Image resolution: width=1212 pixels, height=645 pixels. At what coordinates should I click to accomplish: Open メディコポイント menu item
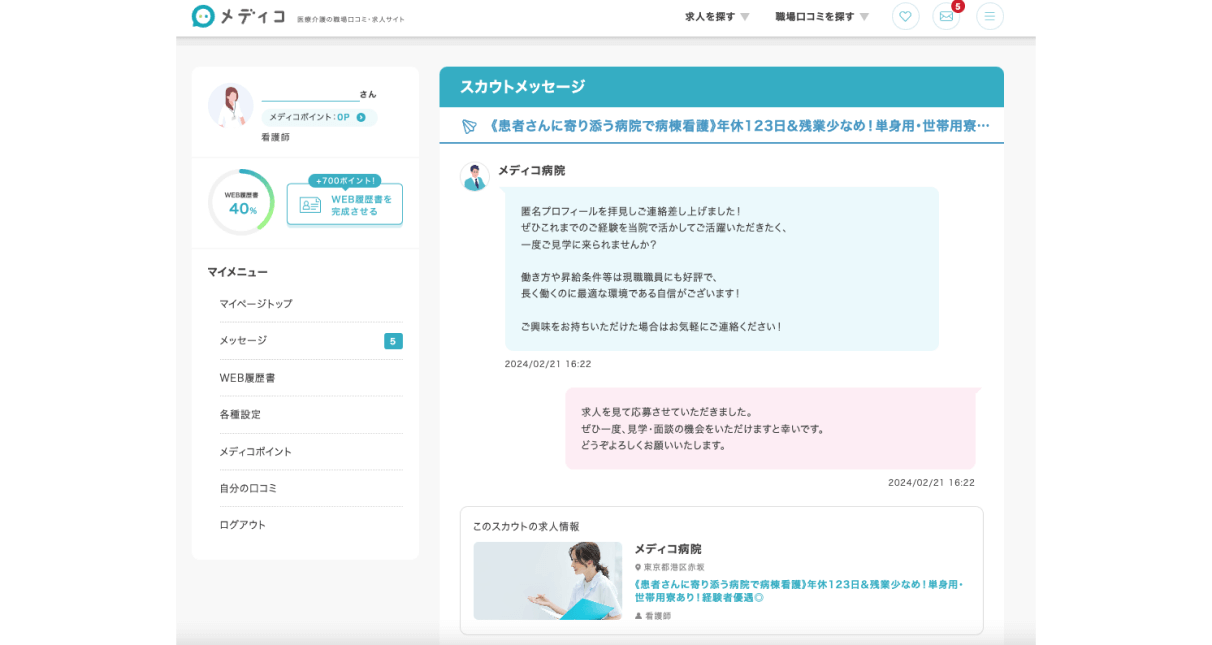(x=256, y=452)
